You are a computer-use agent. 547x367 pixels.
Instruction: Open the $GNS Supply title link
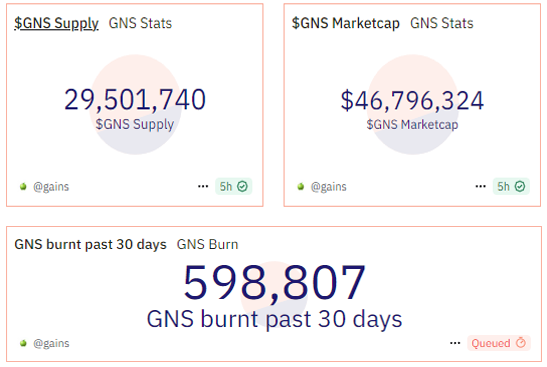(x=56, y=23)
